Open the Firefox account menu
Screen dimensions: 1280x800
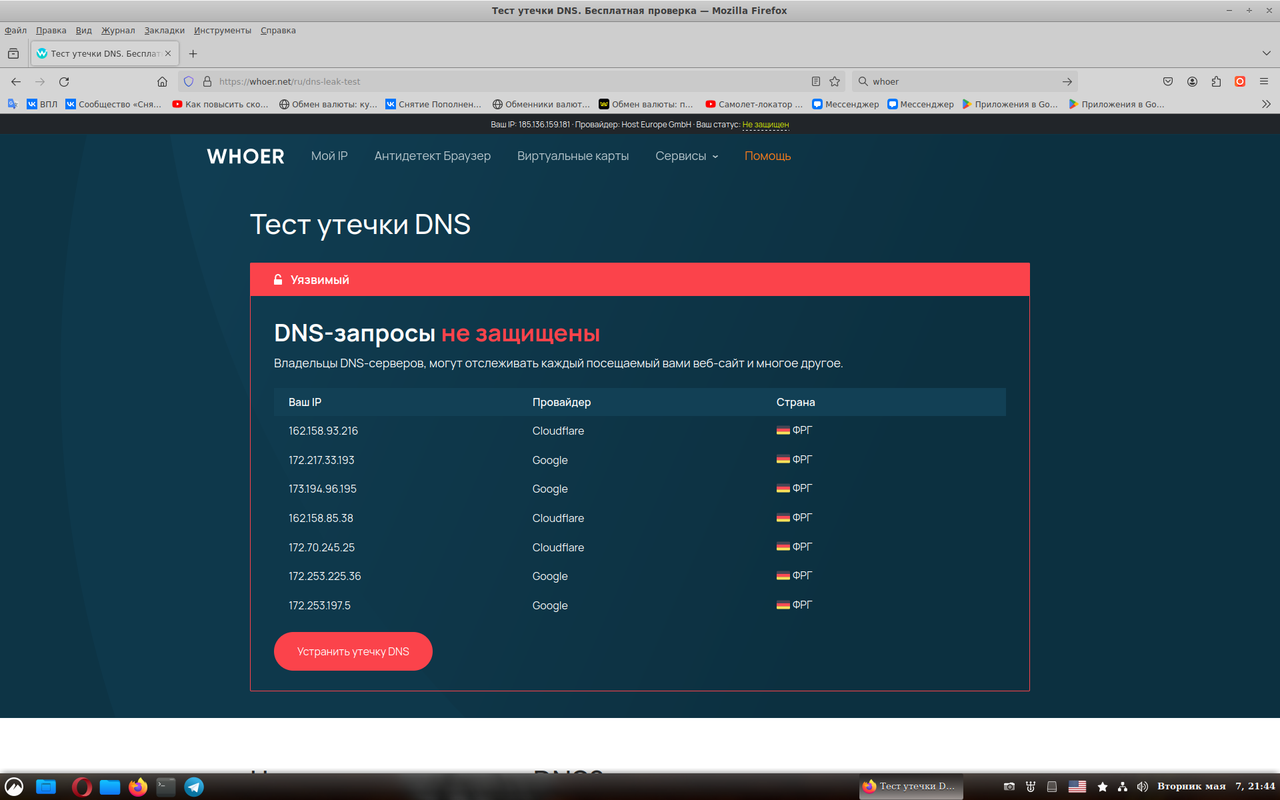pos(1192,82)
